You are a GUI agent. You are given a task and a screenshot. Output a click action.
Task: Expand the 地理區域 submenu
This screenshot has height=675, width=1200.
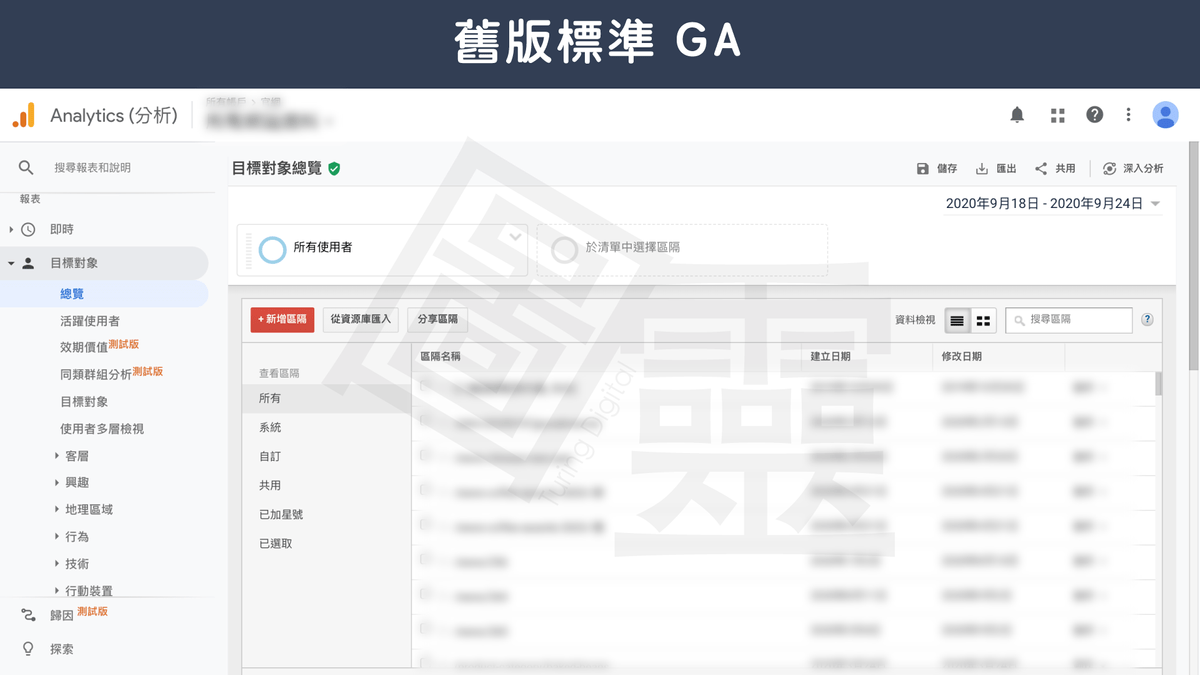pos(57,509)
